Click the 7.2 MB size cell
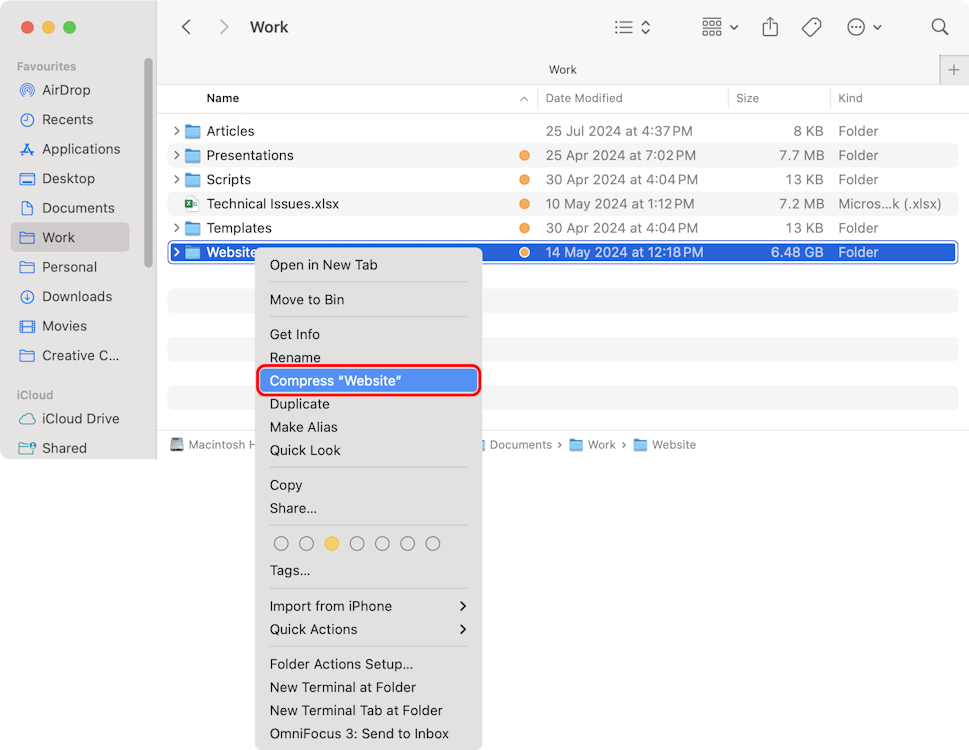The width and height of the screenshot is (969, 750). [x=802, y=204]
